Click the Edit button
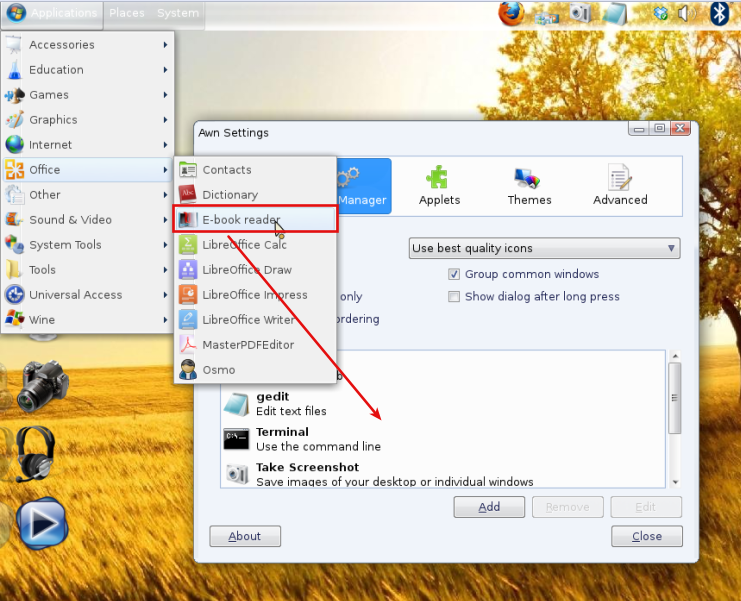Image resolution: width=741 pixels, height=601 pixels. coord(646,507)
